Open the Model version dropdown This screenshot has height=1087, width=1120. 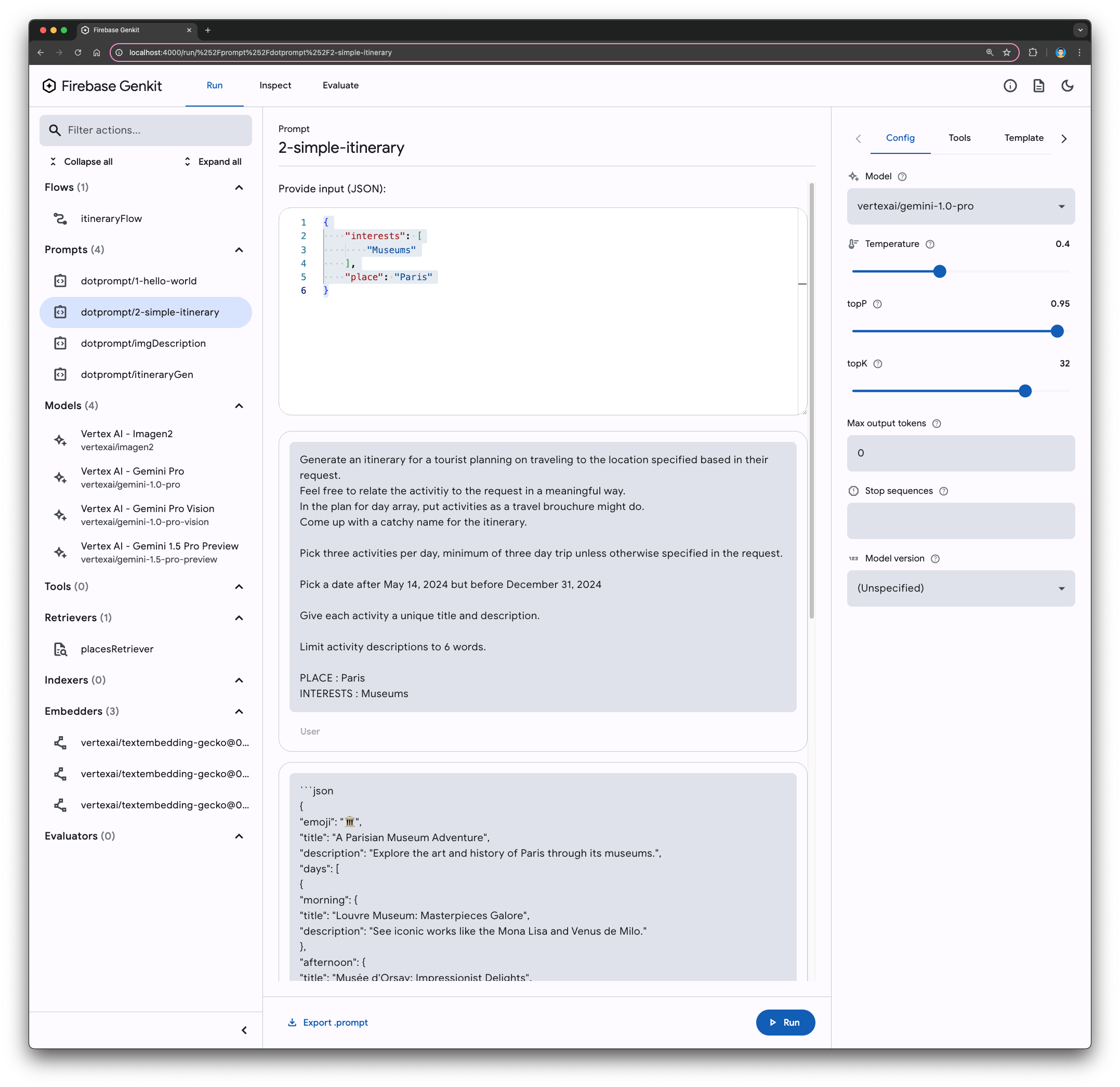click(x=960, y=588)
